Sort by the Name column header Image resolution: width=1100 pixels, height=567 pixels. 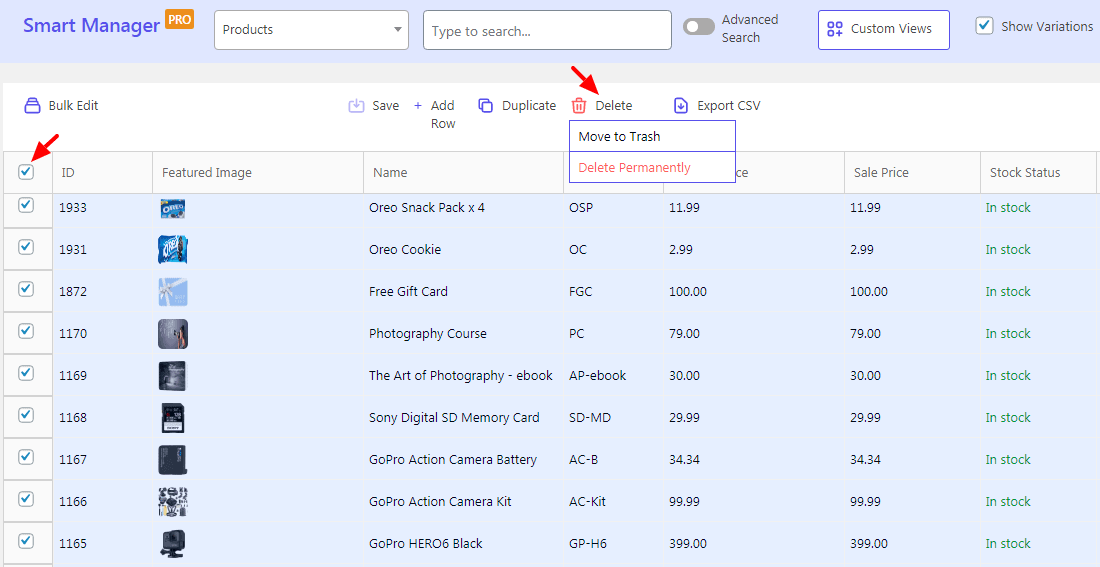463,173
